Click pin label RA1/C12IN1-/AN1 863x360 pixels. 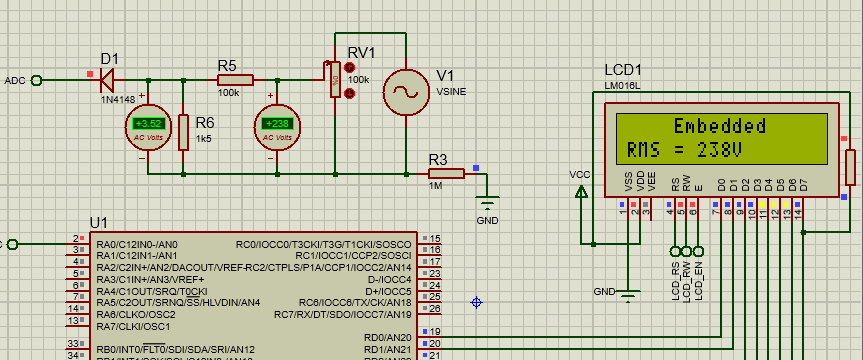(x=137, y=255)
